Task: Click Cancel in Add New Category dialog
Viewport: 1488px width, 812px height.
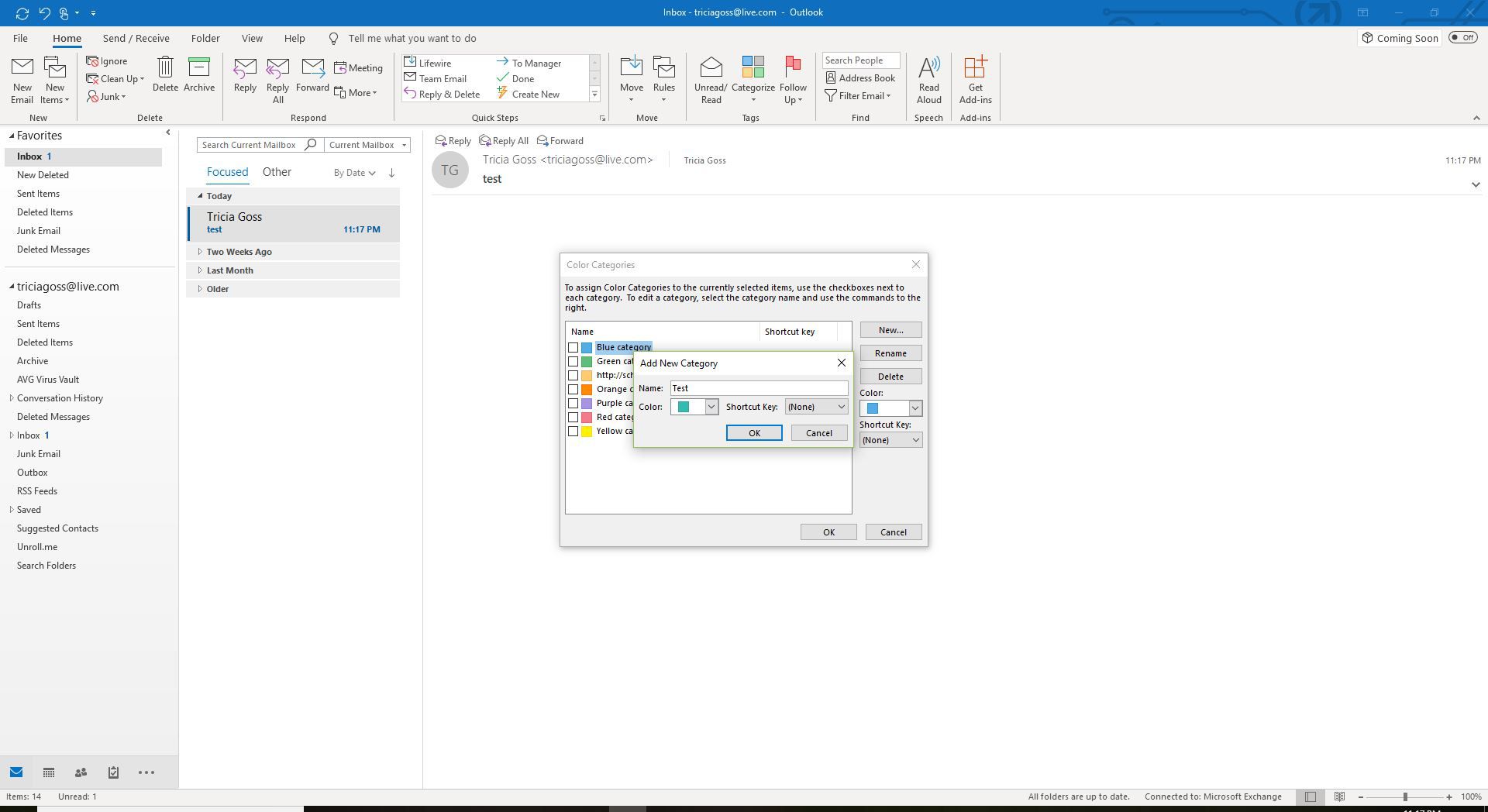Action: tap(818, 434)
